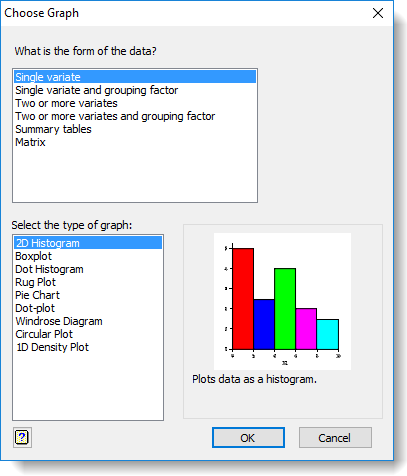Select 2D Histogram graph type
The image size is (407, 476).
click(x=88, y=243)
